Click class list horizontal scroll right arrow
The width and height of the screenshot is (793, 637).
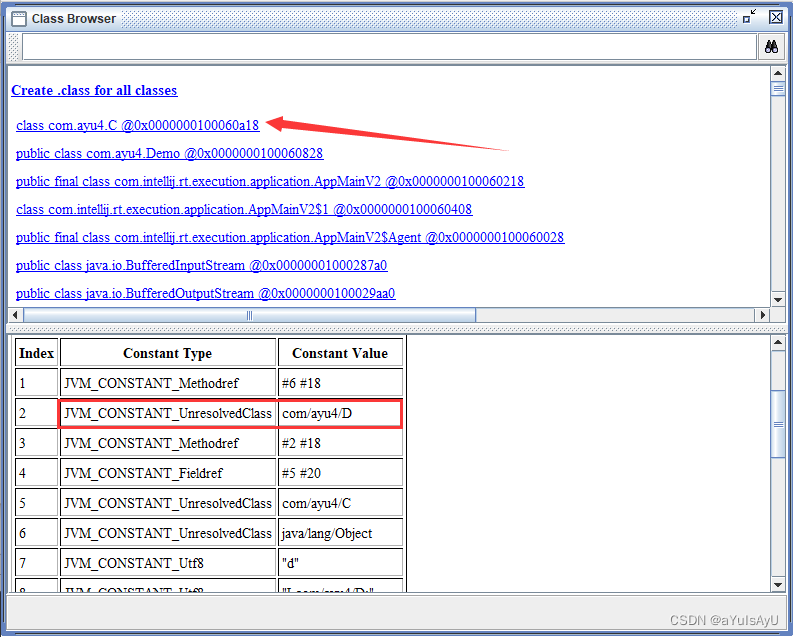point(763,315)
